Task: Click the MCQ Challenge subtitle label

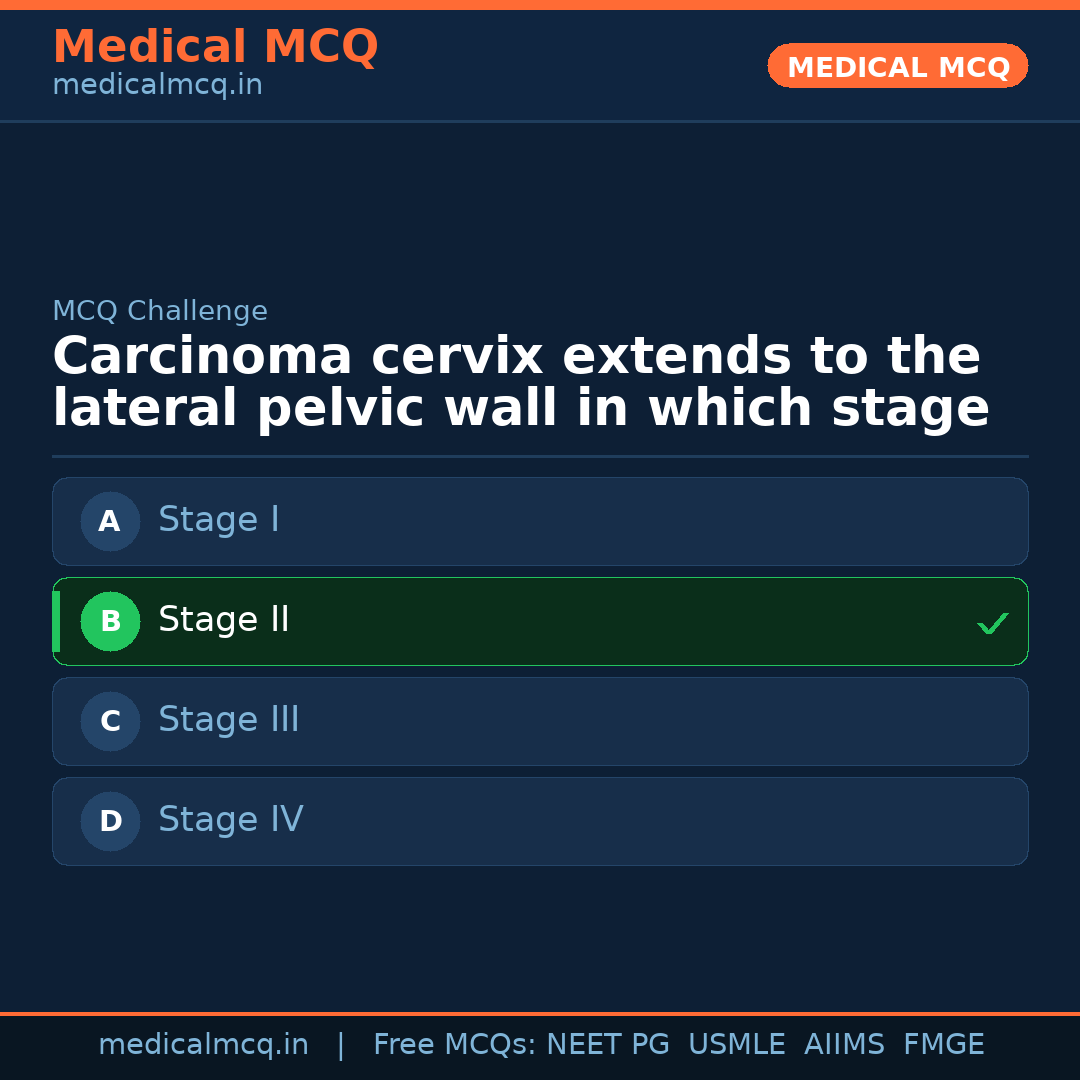Action: pos(160,311)
